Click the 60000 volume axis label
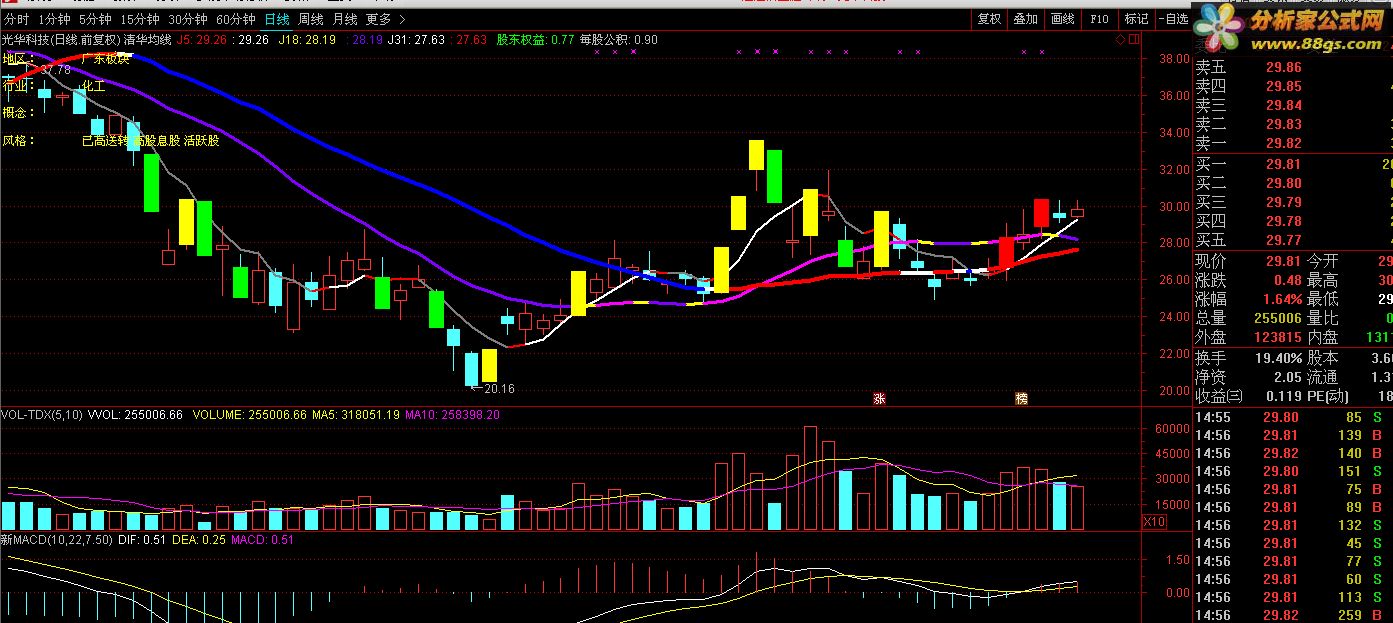This screenshot has height=623, width=1393. point(1172,428)
